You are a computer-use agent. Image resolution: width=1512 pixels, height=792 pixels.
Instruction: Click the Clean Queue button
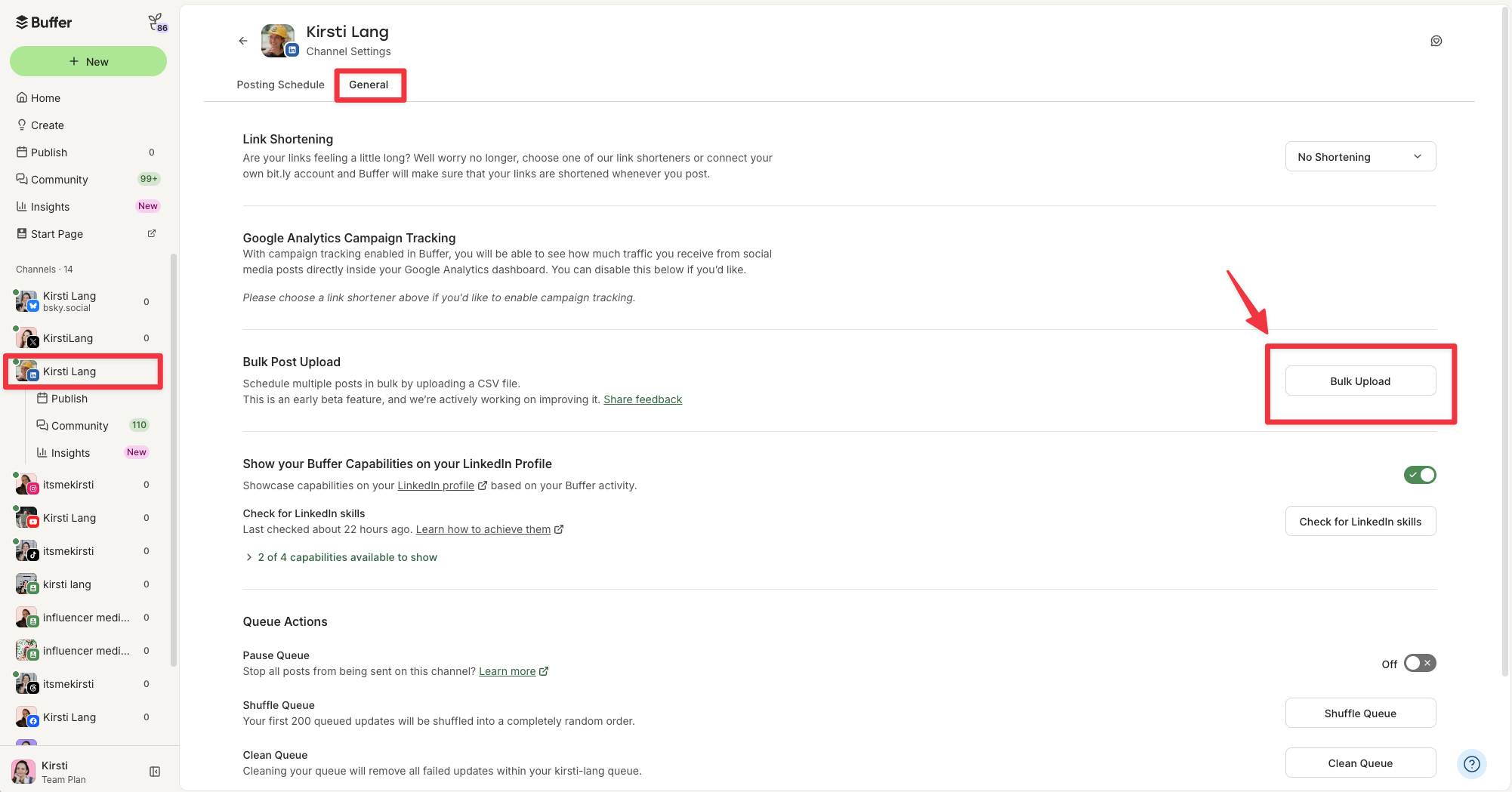coord(1360,763)
